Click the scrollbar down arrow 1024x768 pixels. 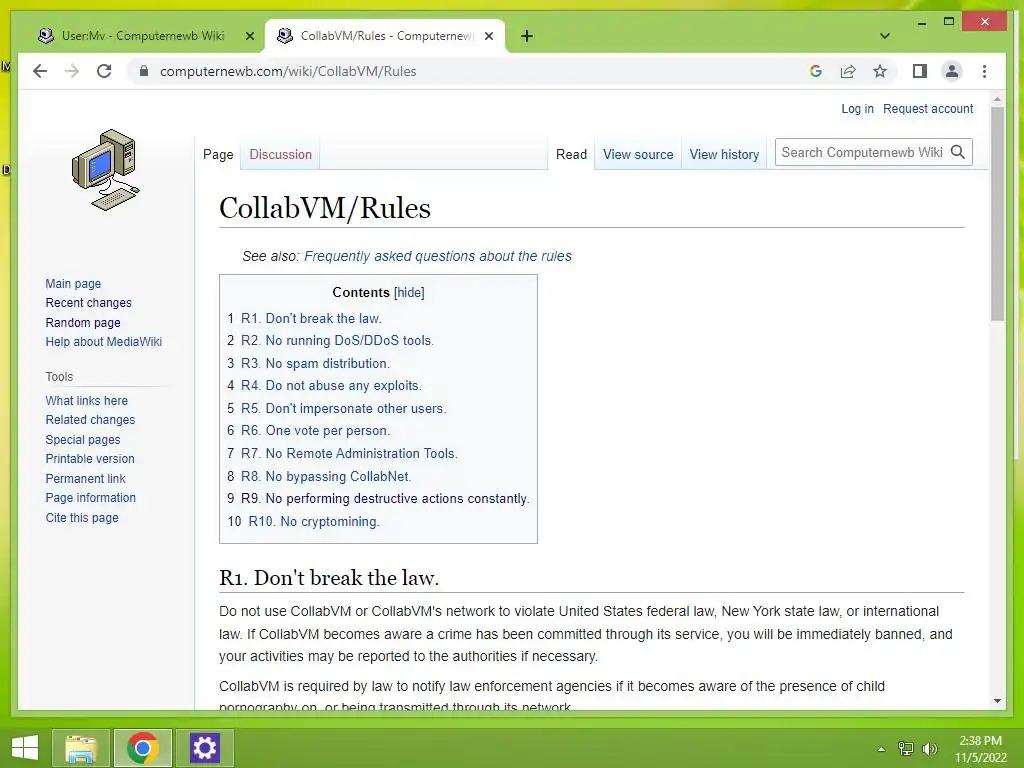[997, 701]
